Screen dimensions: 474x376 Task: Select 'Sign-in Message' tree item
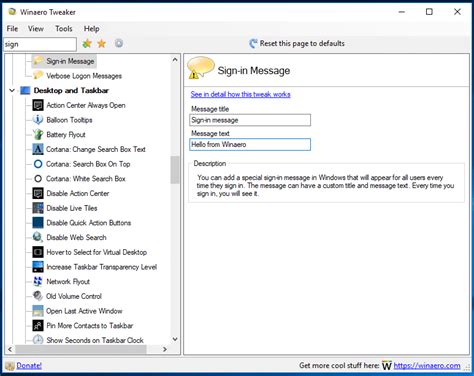[70, 61]
